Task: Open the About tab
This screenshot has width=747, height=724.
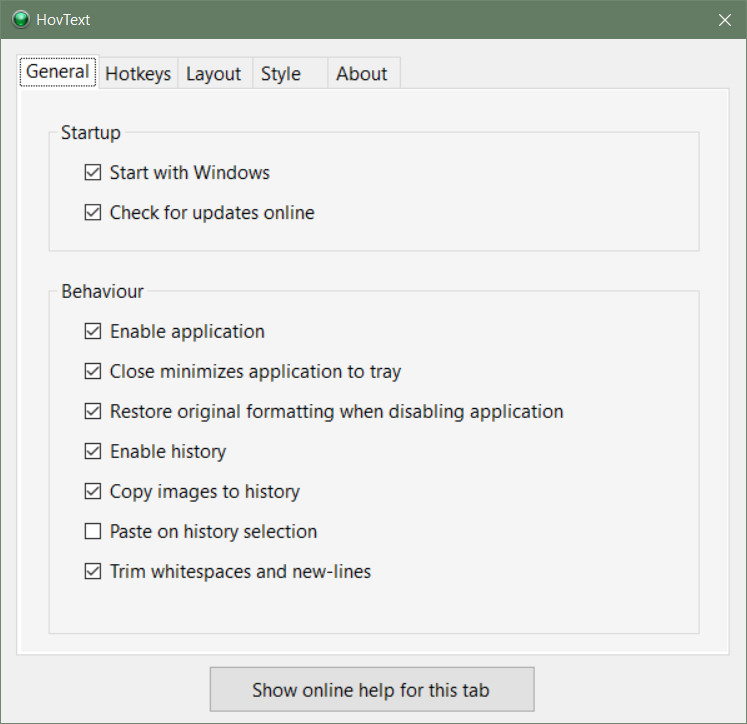Action: tap(363, 74)
